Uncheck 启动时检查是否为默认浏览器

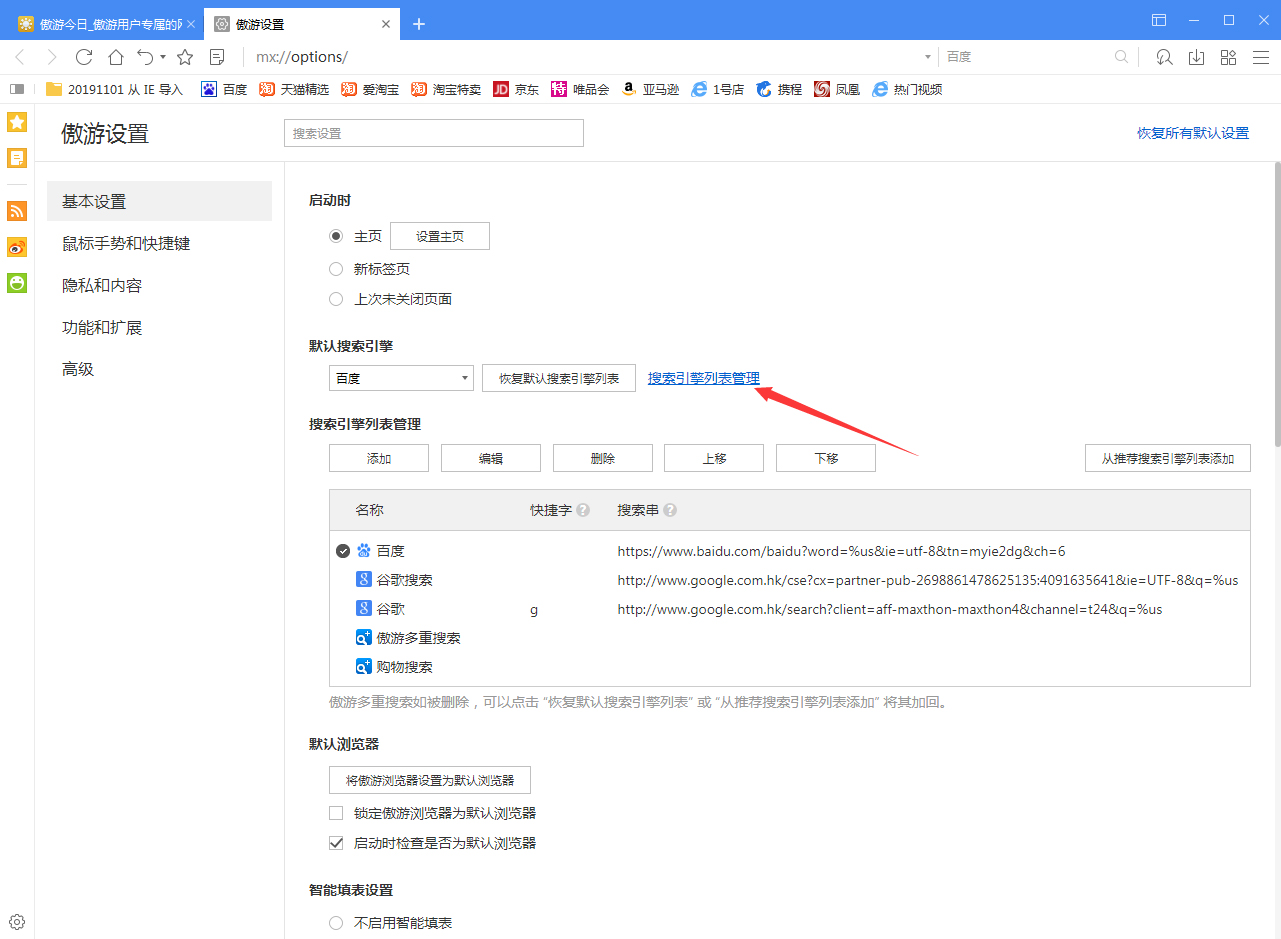(x=336, y=842)
